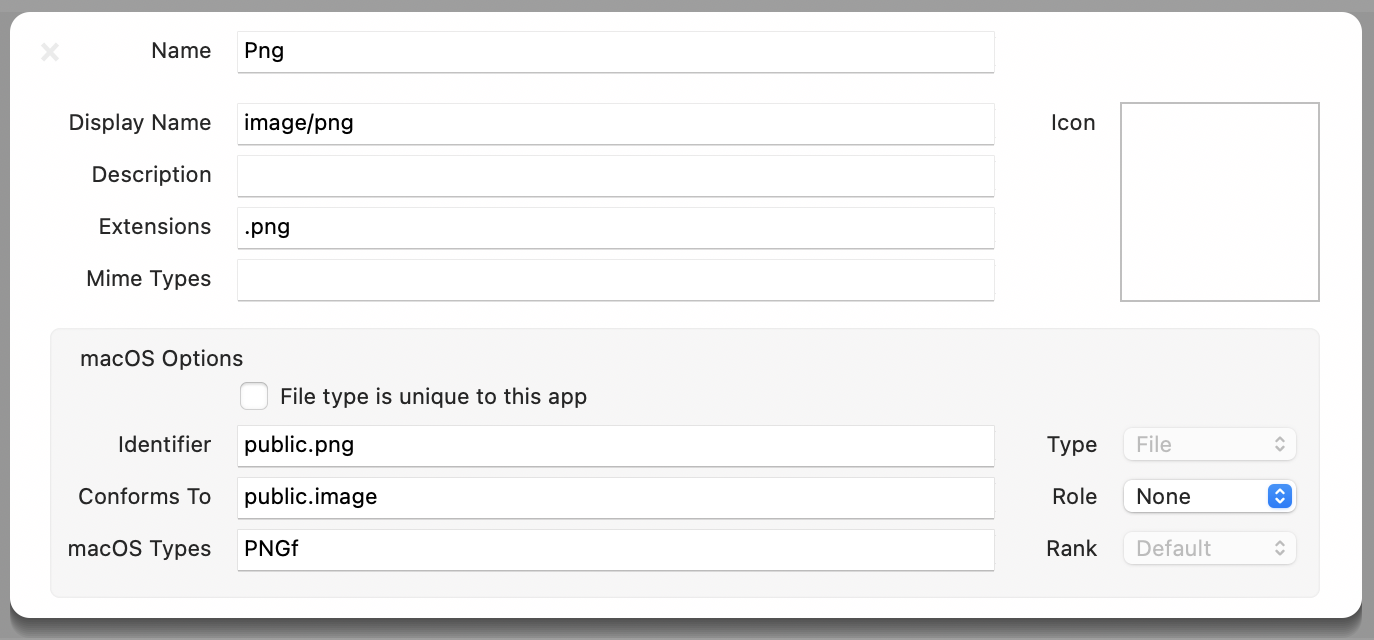This screenshot has width=1374, height=640.
Task: Click the Display Name field with 'image/png'
Action: [x=615, y=123]
